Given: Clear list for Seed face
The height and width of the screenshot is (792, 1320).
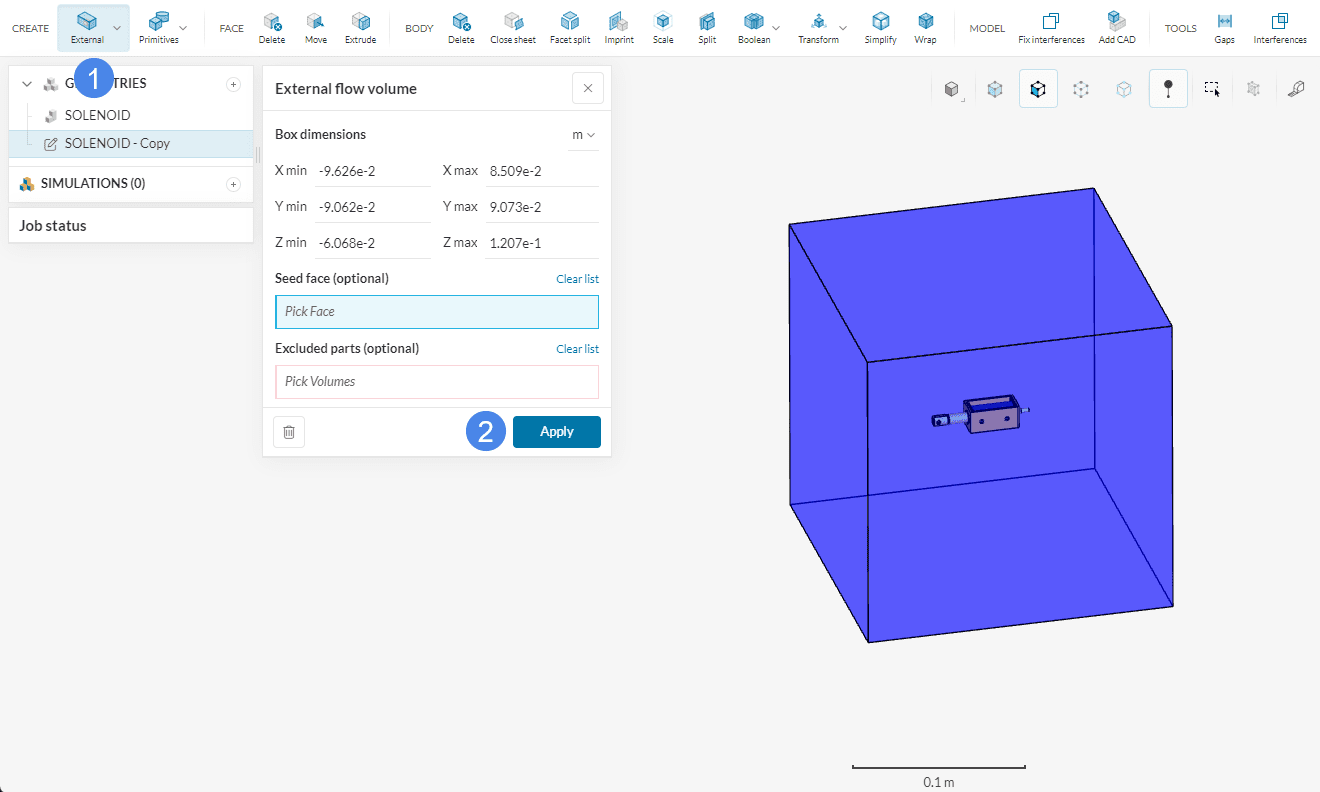Looking at the screenshot, I should 577,279.
